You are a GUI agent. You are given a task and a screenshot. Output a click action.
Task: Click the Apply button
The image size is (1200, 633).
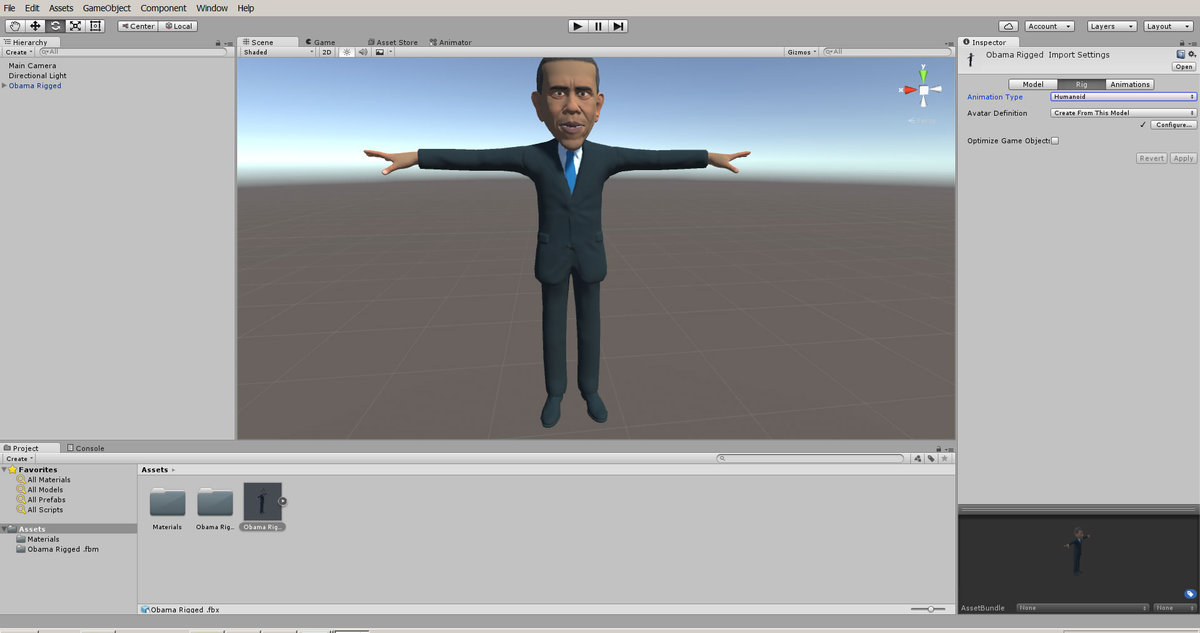pos(1183,158)
